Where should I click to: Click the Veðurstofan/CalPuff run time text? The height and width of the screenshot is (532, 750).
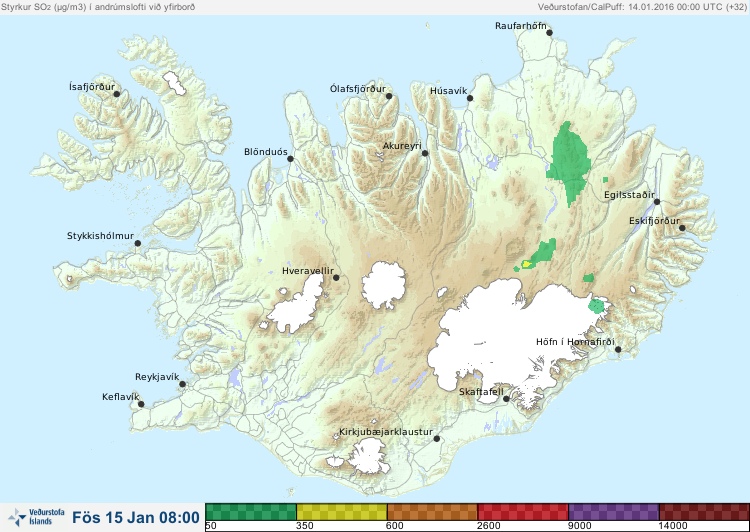(x=641, y=7)
